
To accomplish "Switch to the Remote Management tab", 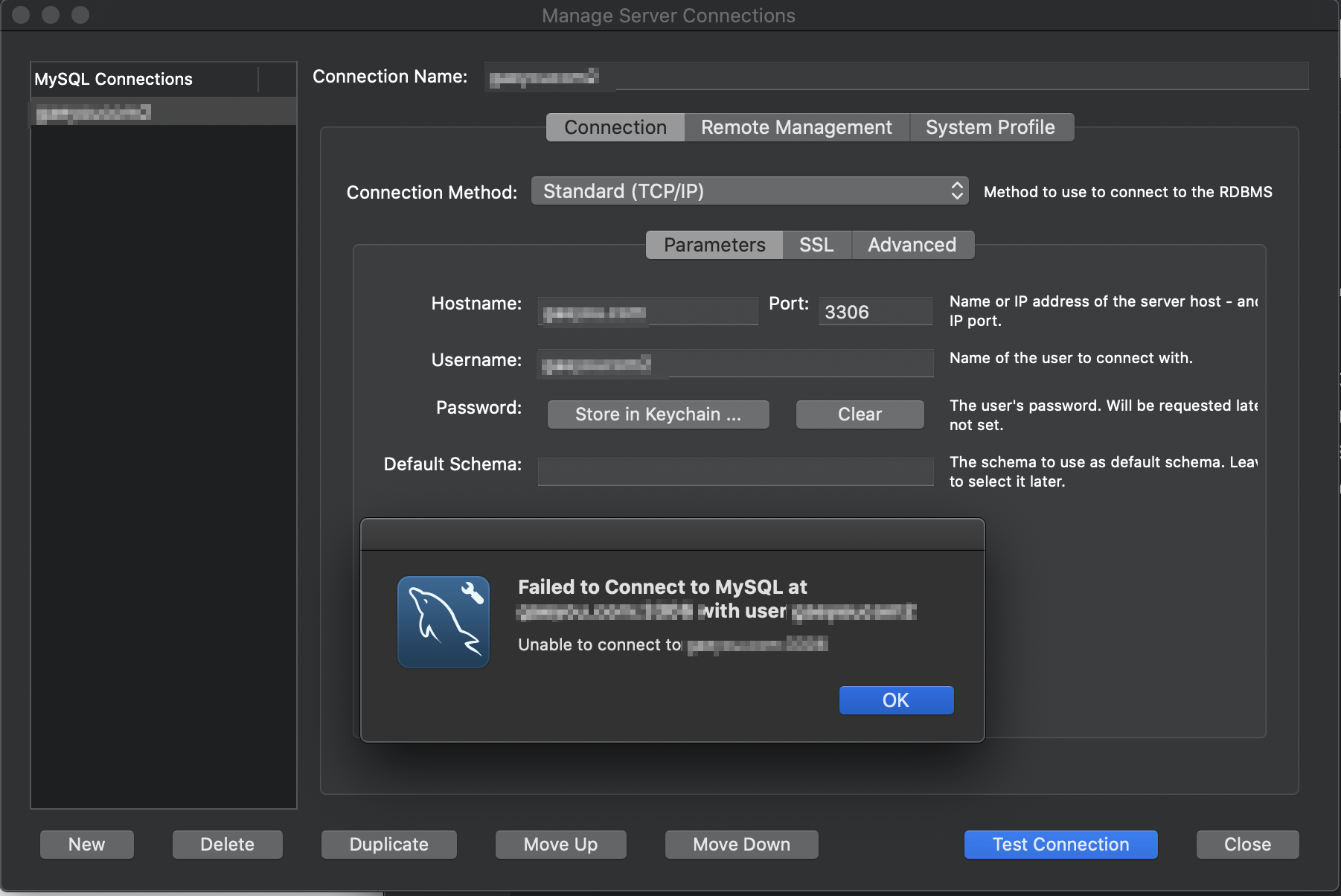I will pos(796,127).
